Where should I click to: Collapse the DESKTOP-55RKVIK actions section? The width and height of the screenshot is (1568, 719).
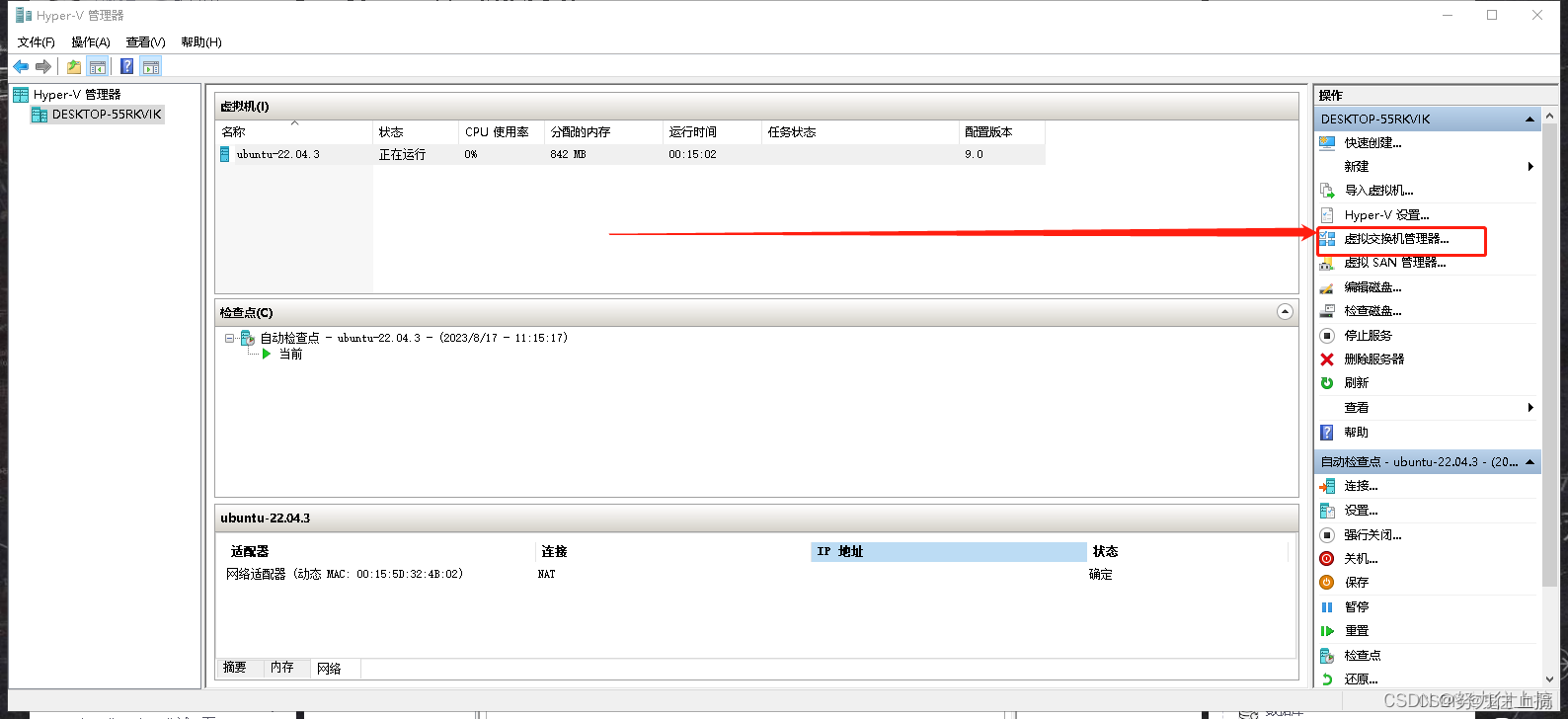(1530, 120)
